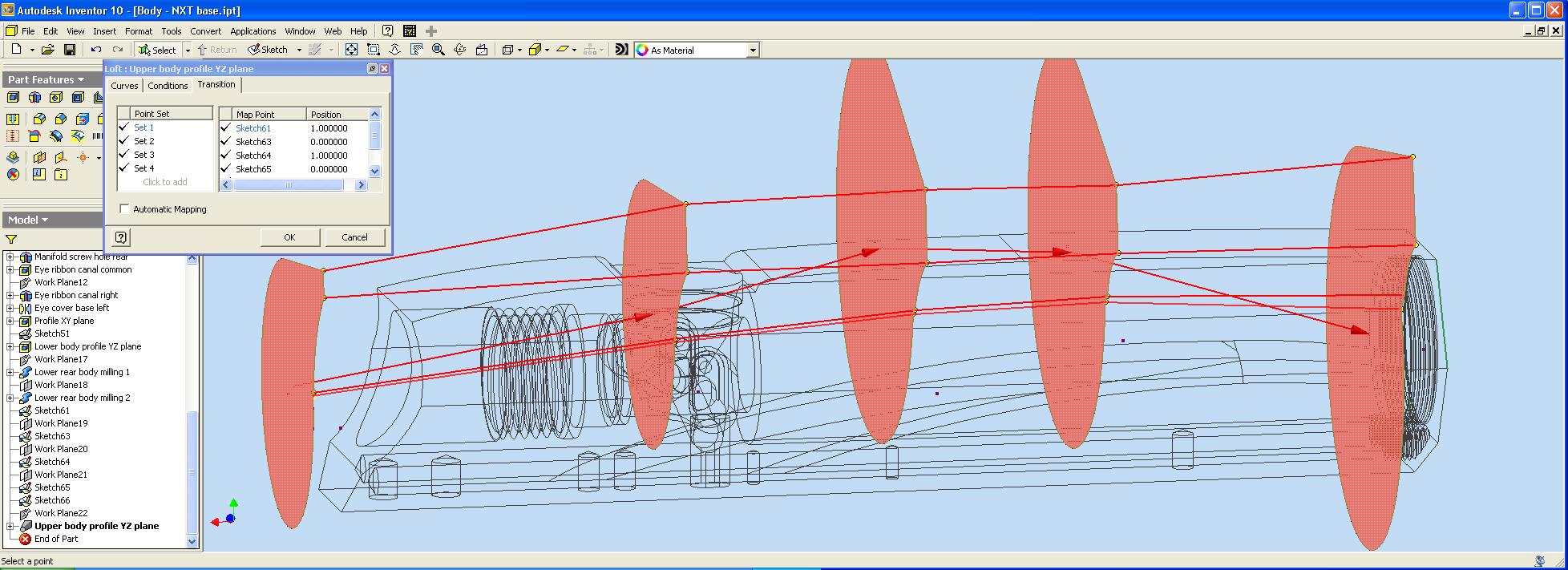1568x570 pixels.
Task: Create a new file with New icon
Action: coord(16,50)
